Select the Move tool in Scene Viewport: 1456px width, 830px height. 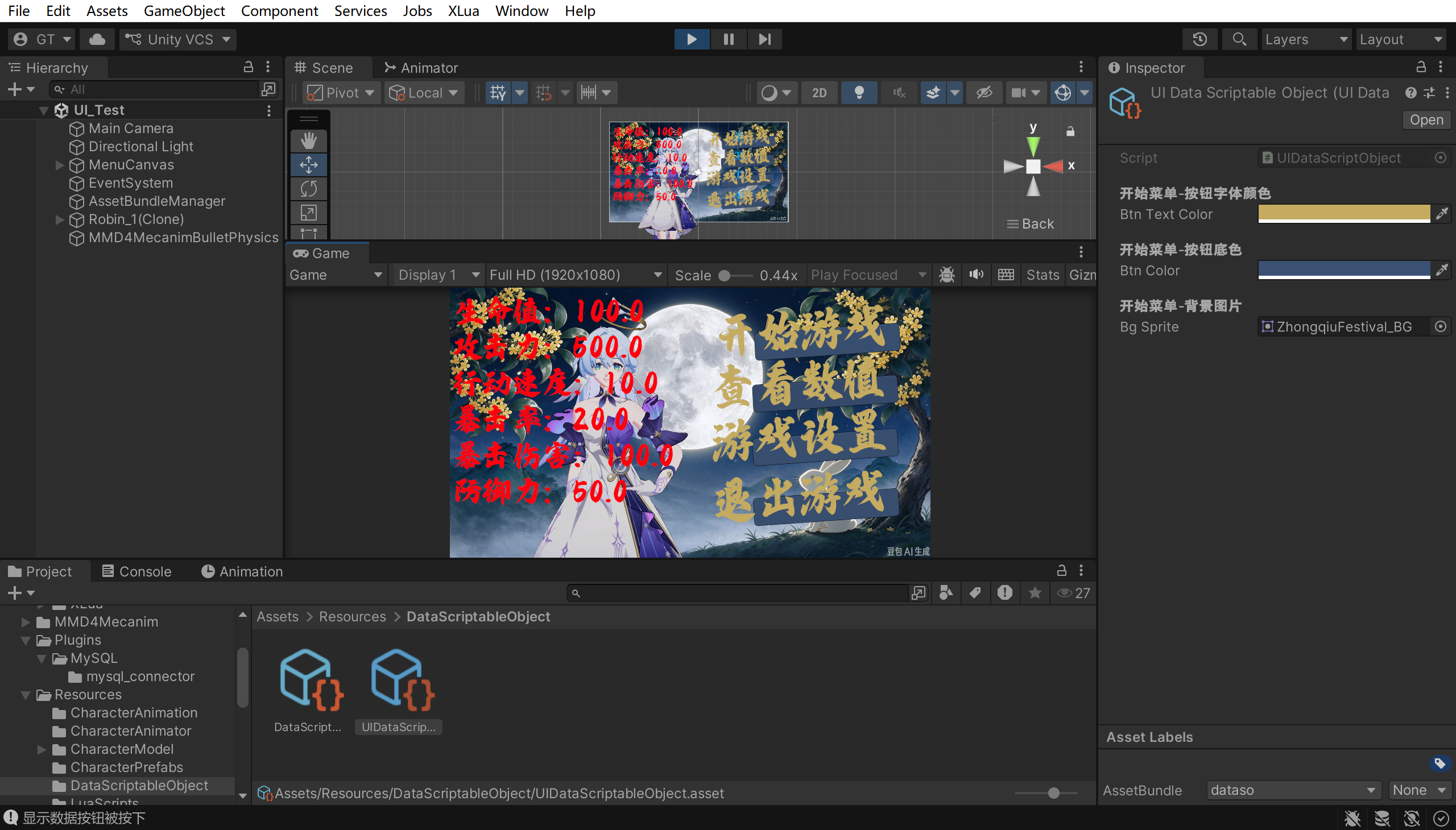point(308,165)
